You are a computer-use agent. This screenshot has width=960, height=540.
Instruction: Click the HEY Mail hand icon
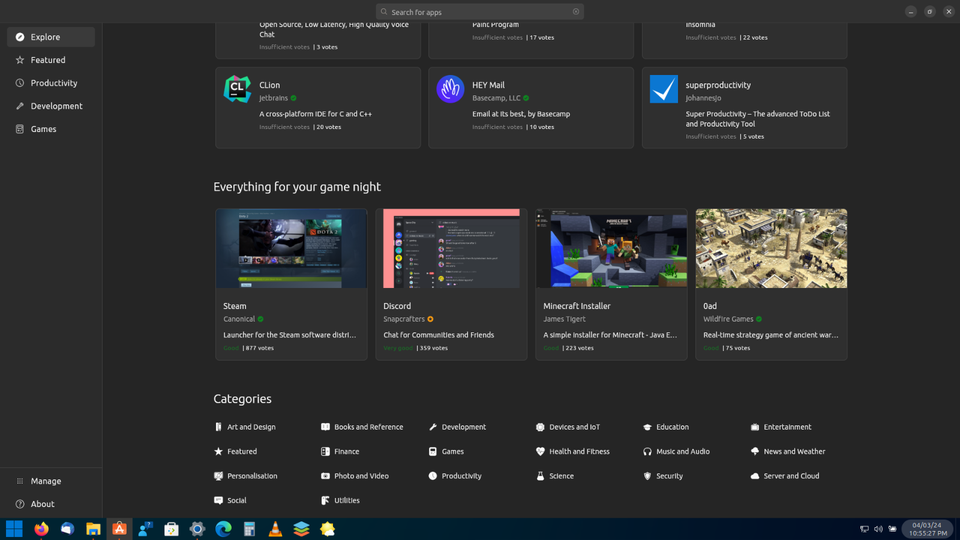click(450, 89)
